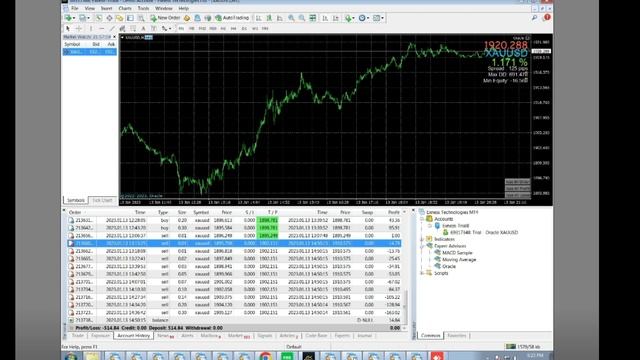
Task: Select the candlestick chart type icon
Action: pos(269,18)
